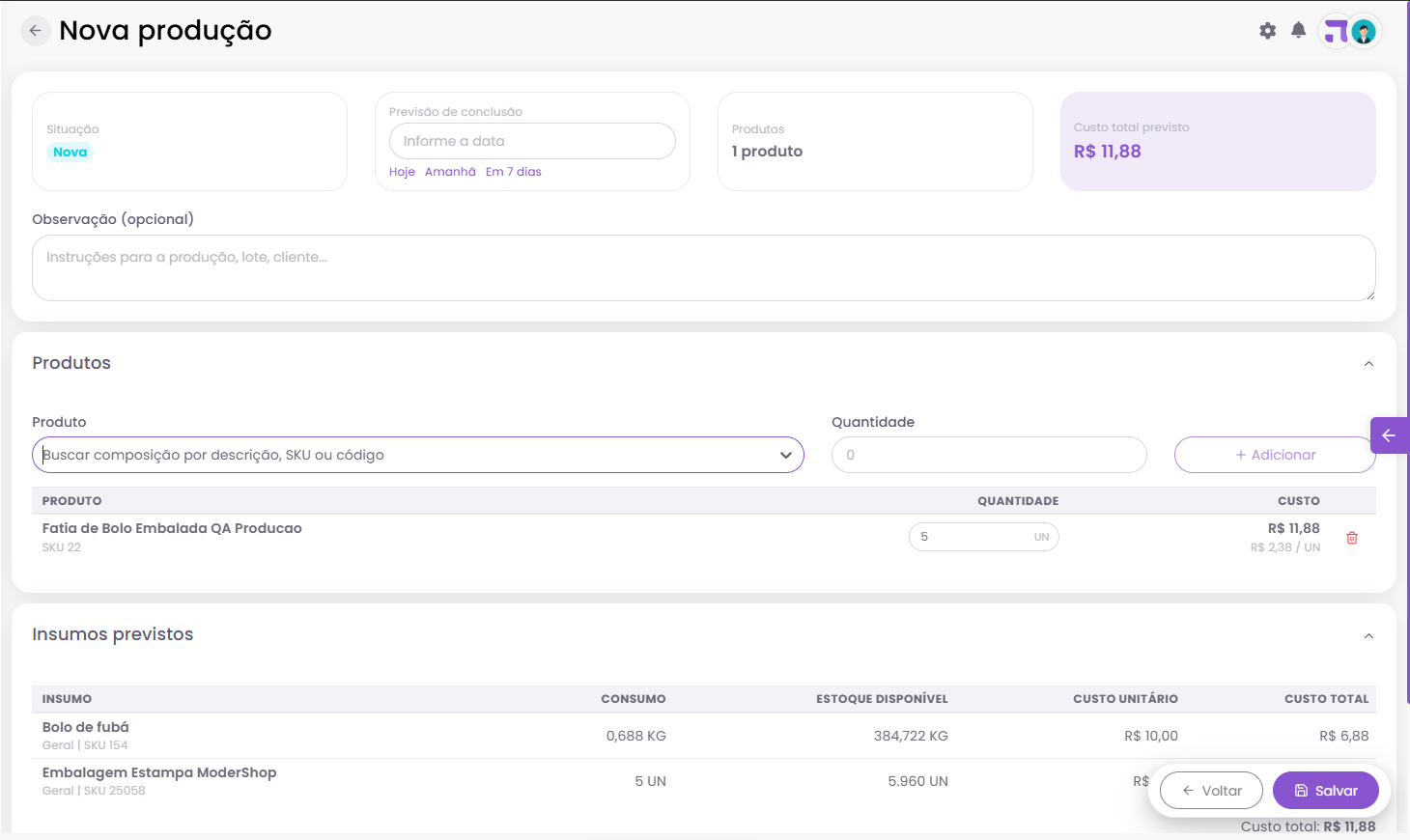Click the 384,722 KG stock value
1410x840 pixels.
click(911, 736)
